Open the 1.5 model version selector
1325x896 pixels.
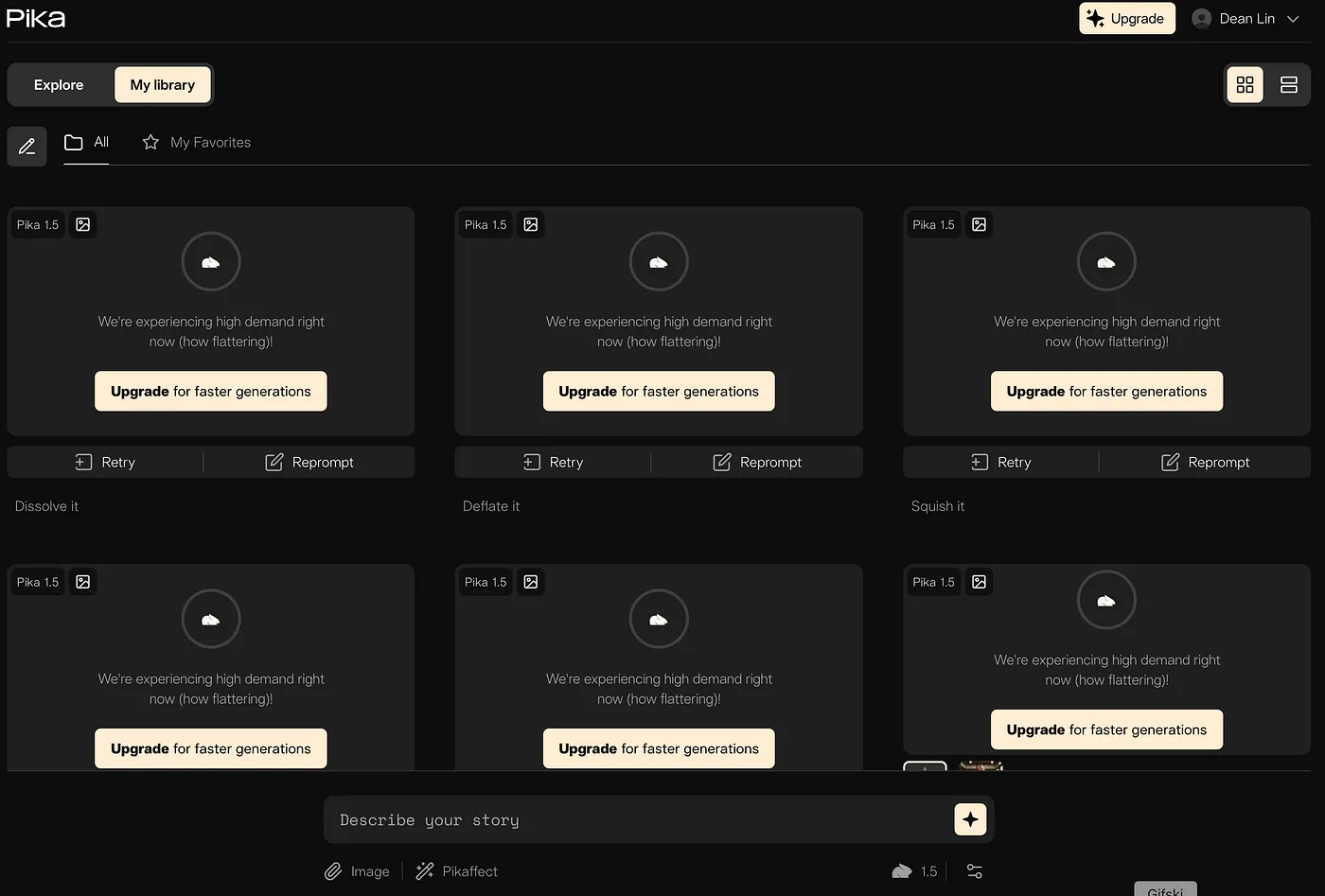914,871
